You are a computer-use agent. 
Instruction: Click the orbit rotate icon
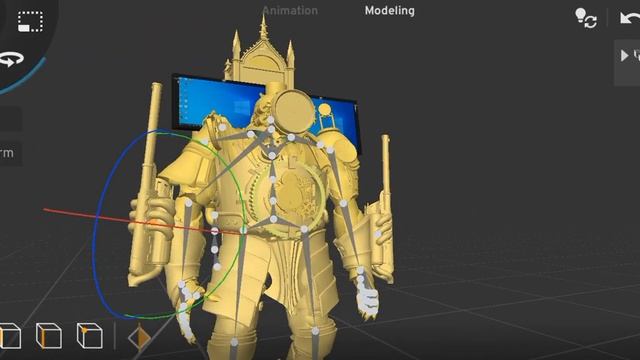[11, 60]
